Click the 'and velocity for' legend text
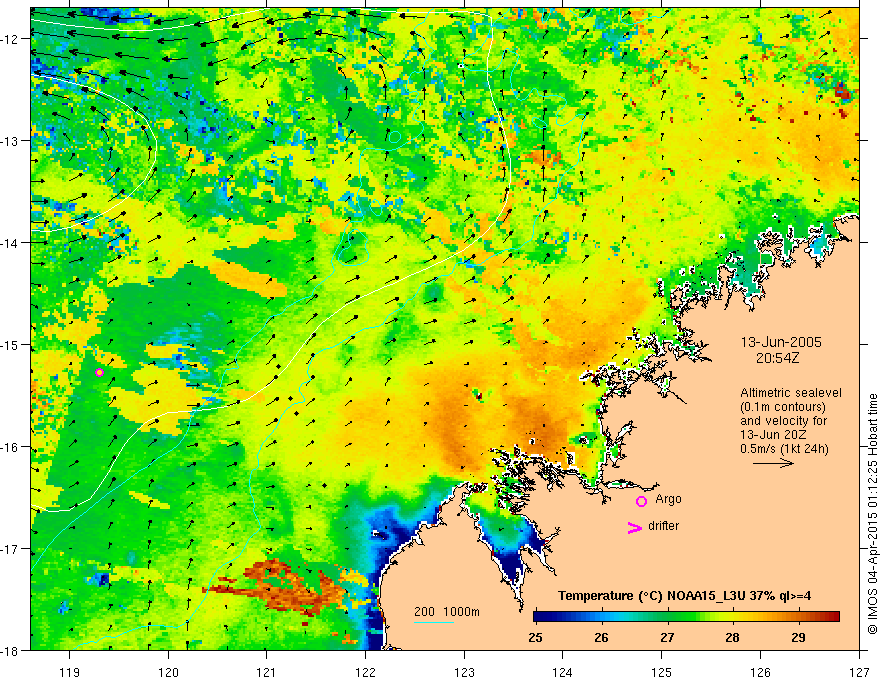 [x=783, y=421]
